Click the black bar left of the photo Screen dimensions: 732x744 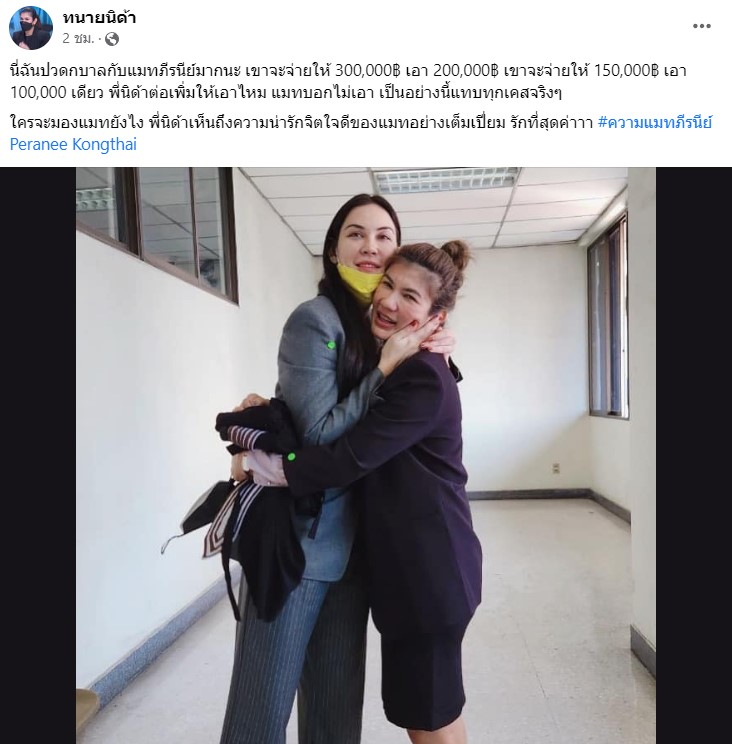(38, 456)
